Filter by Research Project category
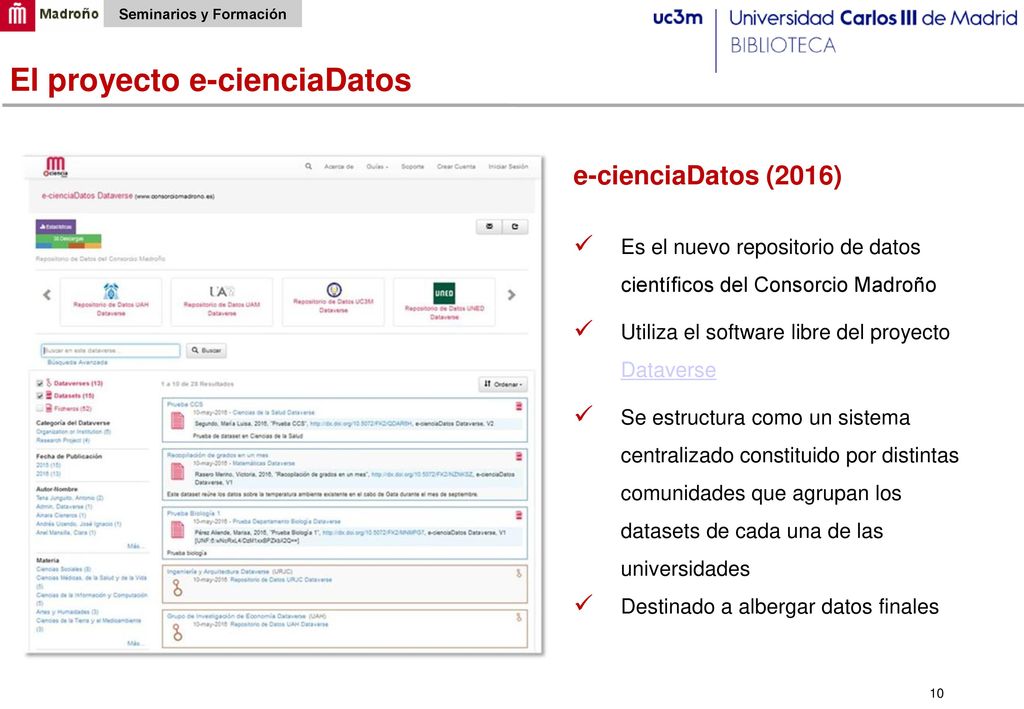The height and width of the screenshot is (709, 1024). (63, 440)
